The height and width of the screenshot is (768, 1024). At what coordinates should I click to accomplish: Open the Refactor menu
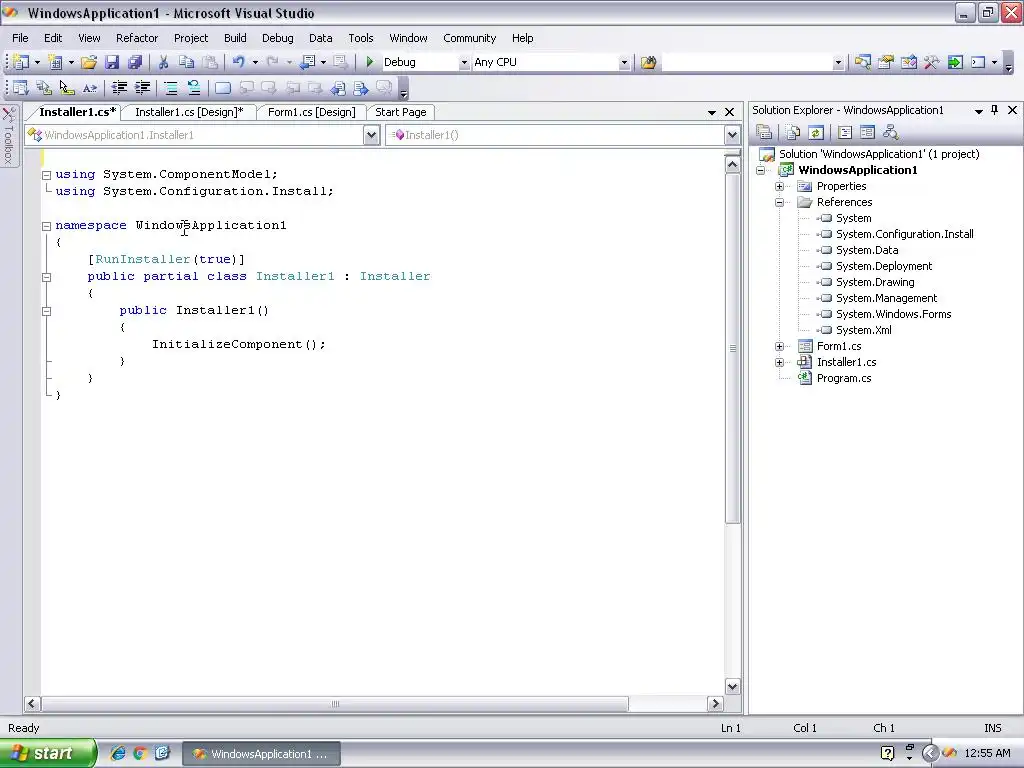point(136,38)
